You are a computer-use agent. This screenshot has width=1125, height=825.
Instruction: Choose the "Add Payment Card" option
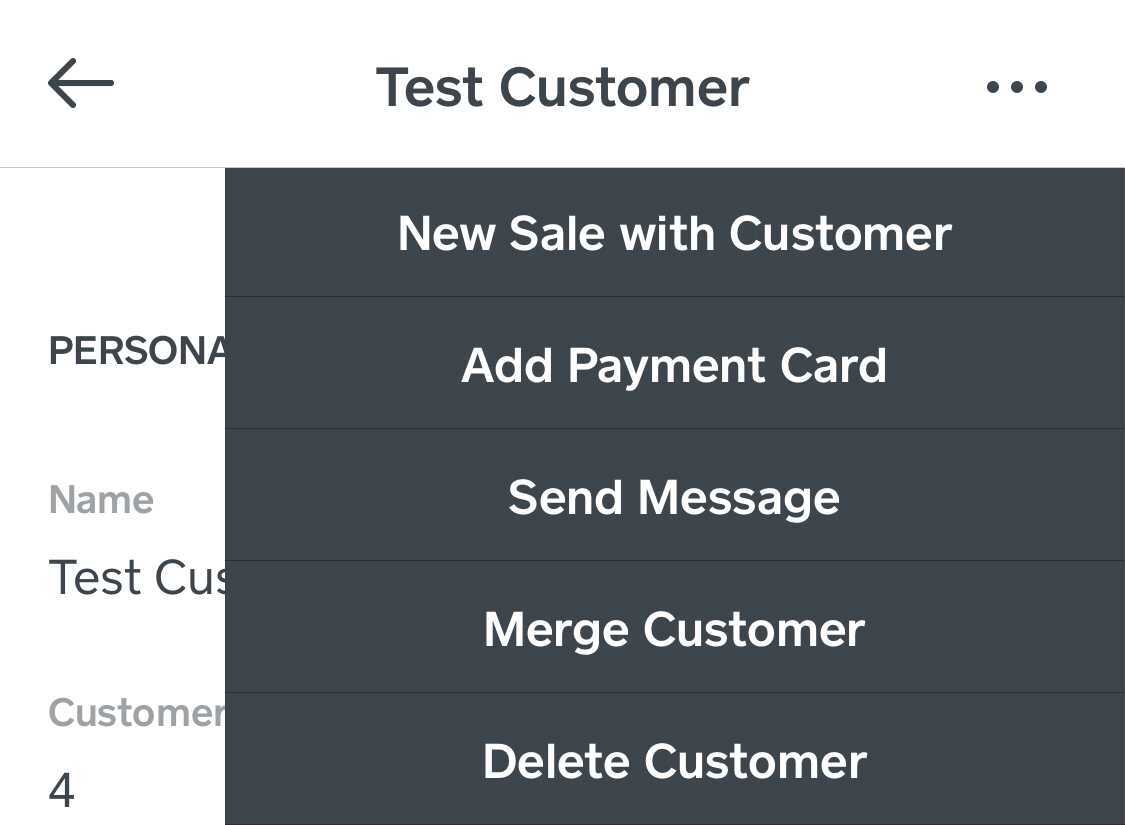click(x=674, y=365)
